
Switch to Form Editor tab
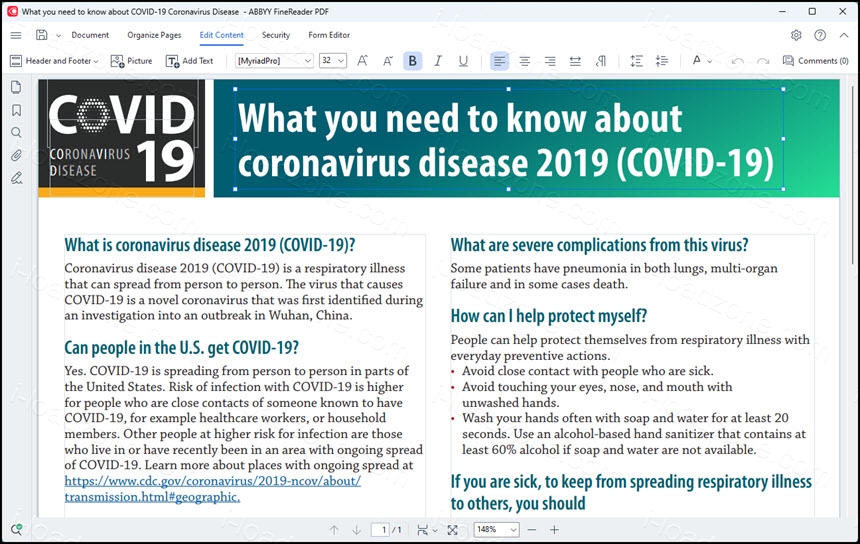point(329,35)
